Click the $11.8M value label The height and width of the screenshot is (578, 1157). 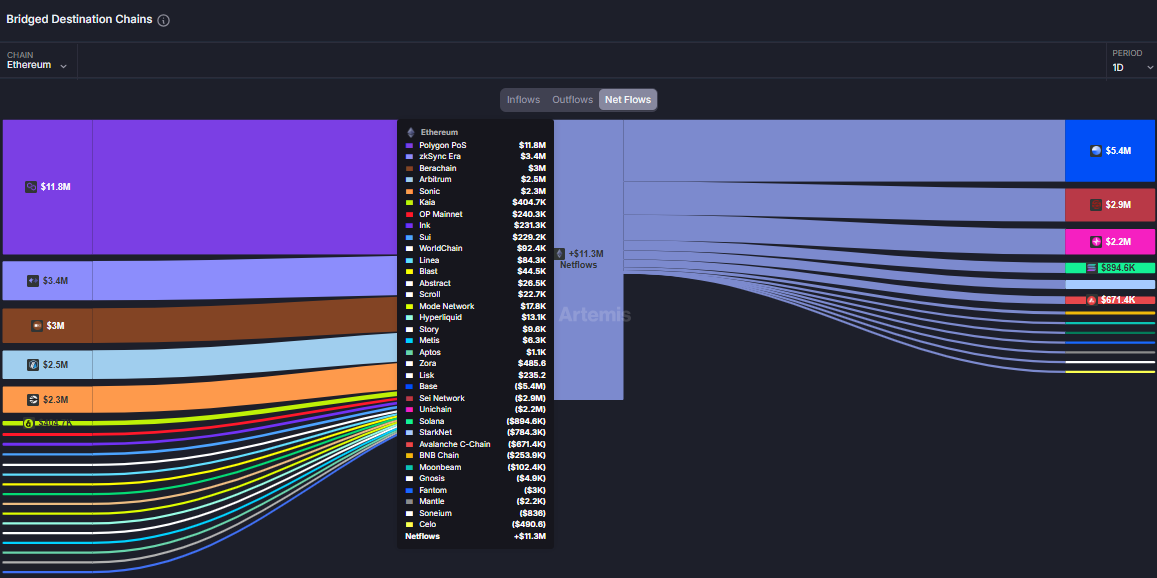tap(55, 187)
